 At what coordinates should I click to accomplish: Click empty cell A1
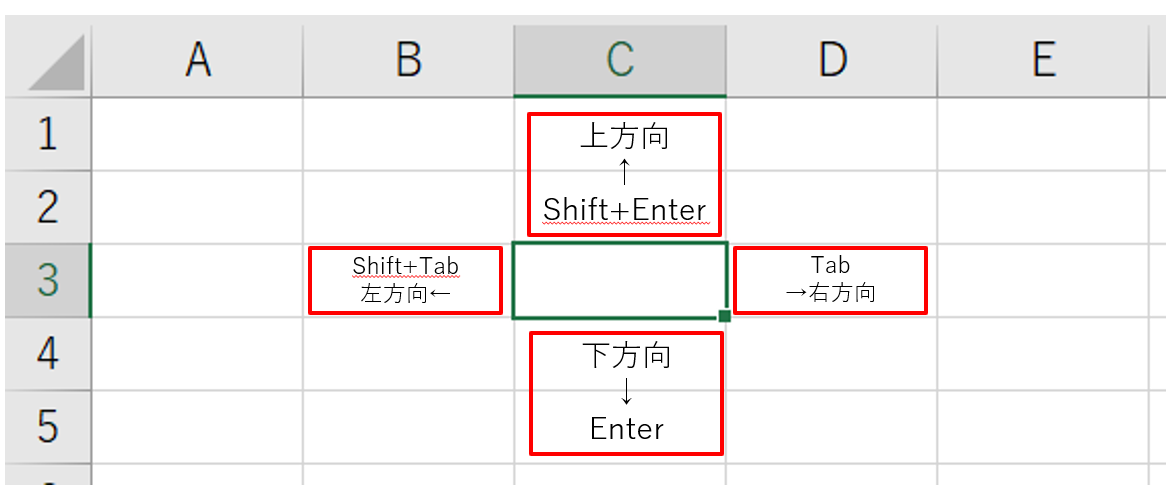(197, 135)
